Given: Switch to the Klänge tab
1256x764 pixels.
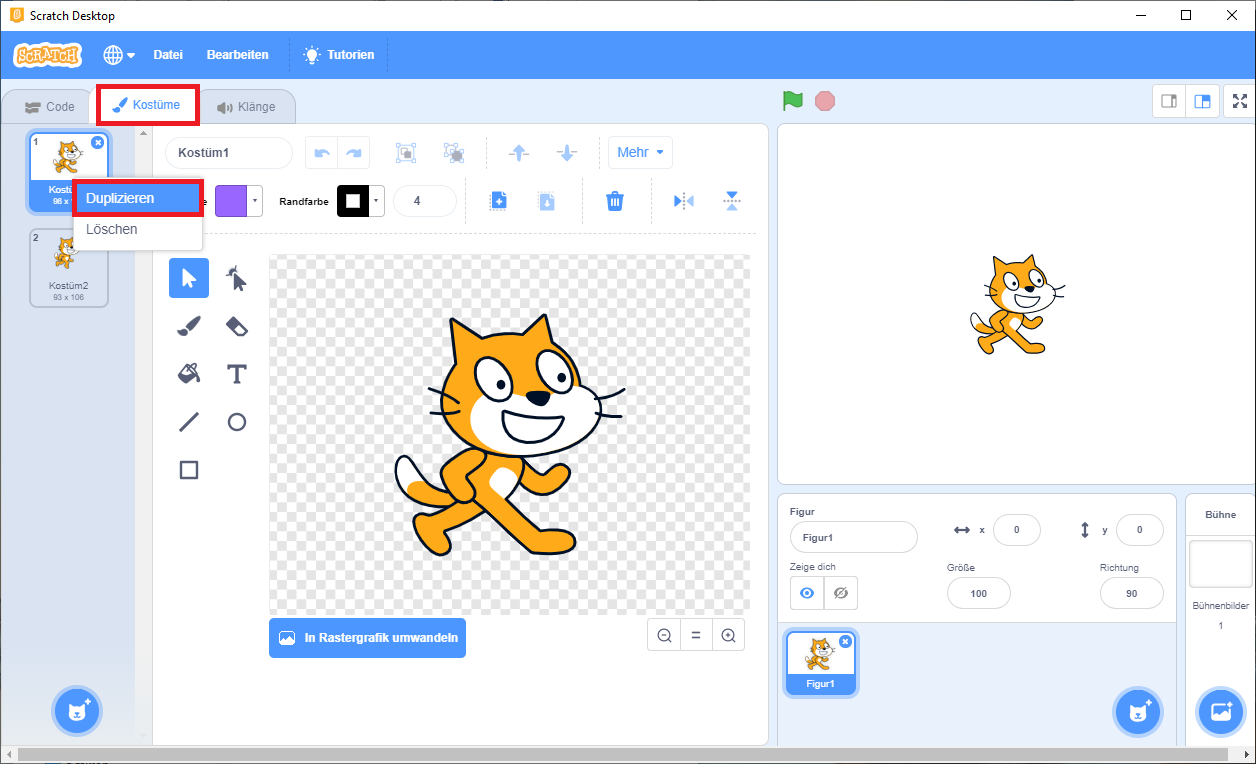Looking at the screenshot, I should [x=246, y=107].
